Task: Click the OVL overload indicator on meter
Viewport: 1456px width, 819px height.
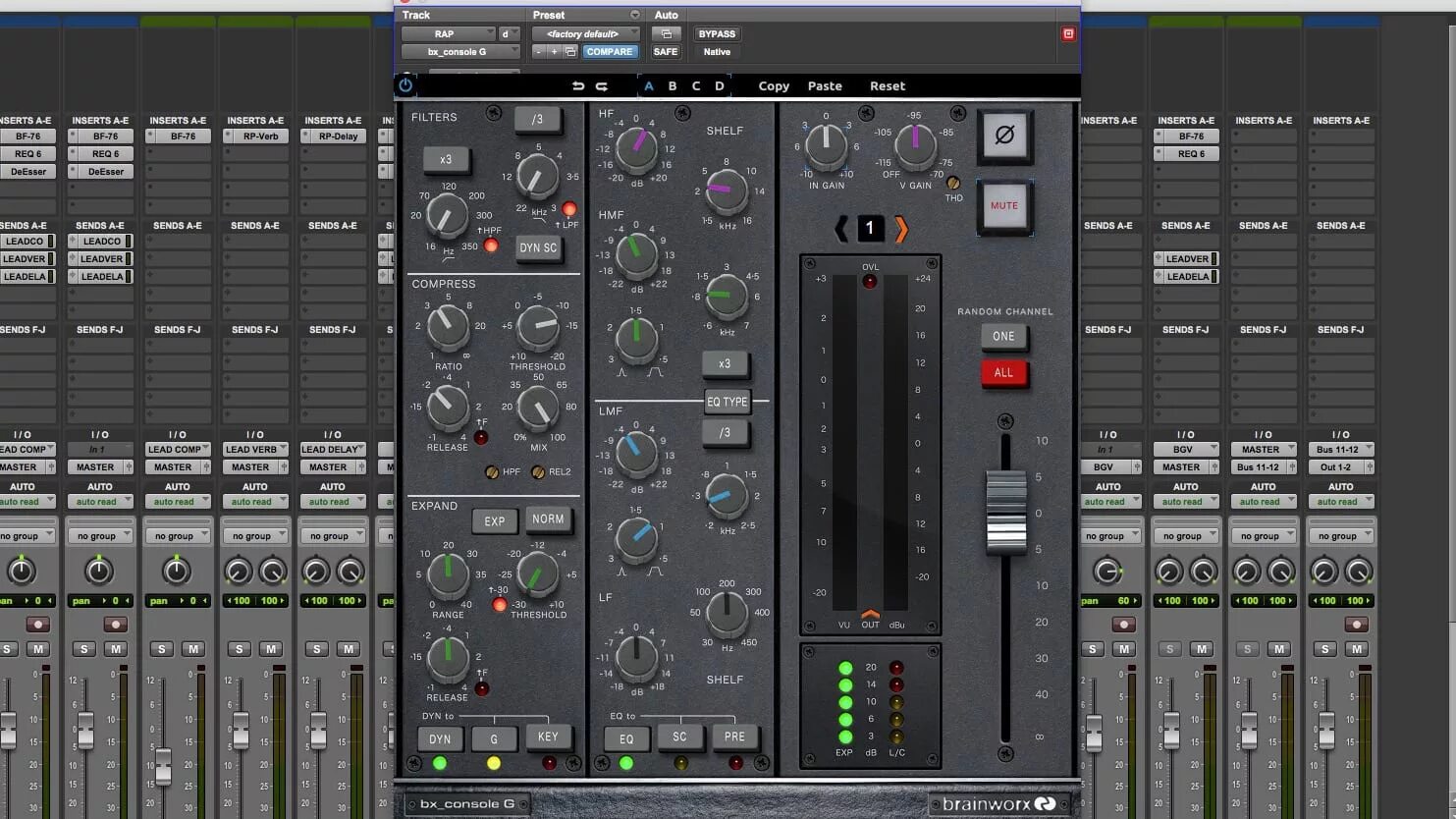Action: pyautogui.click(x=870, y=281)
